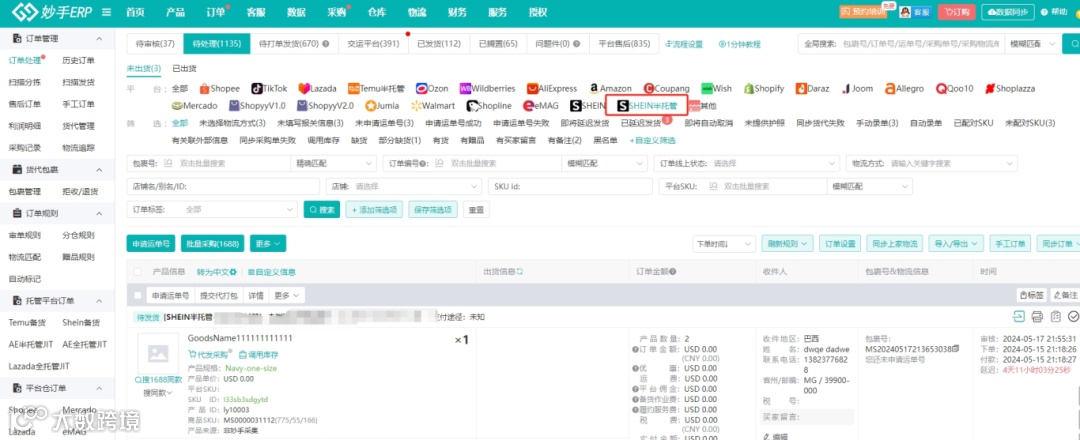
Task: Click the refresh icon next to 出货信息
Action: pos(520,271)
